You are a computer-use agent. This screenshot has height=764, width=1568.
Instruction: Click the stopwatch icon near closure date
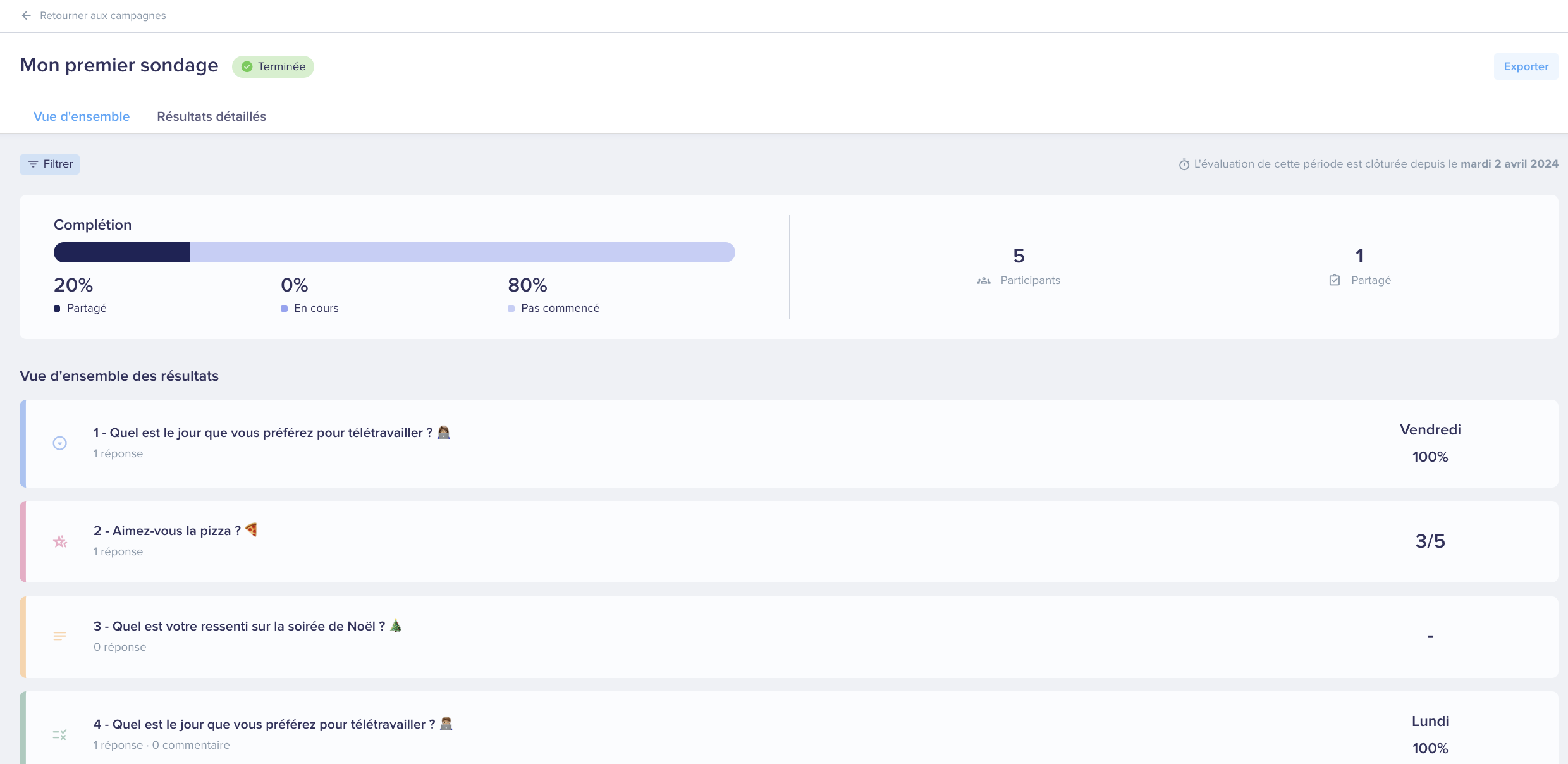point(1184,164)
